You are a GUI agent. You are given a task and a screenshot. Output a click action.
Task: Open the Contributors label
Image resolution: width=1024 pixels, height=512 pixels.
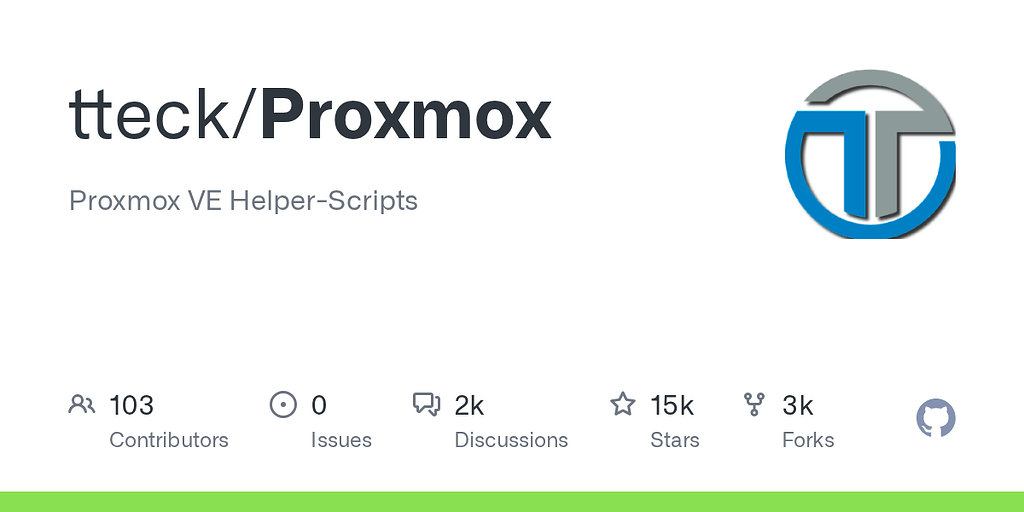168,440
